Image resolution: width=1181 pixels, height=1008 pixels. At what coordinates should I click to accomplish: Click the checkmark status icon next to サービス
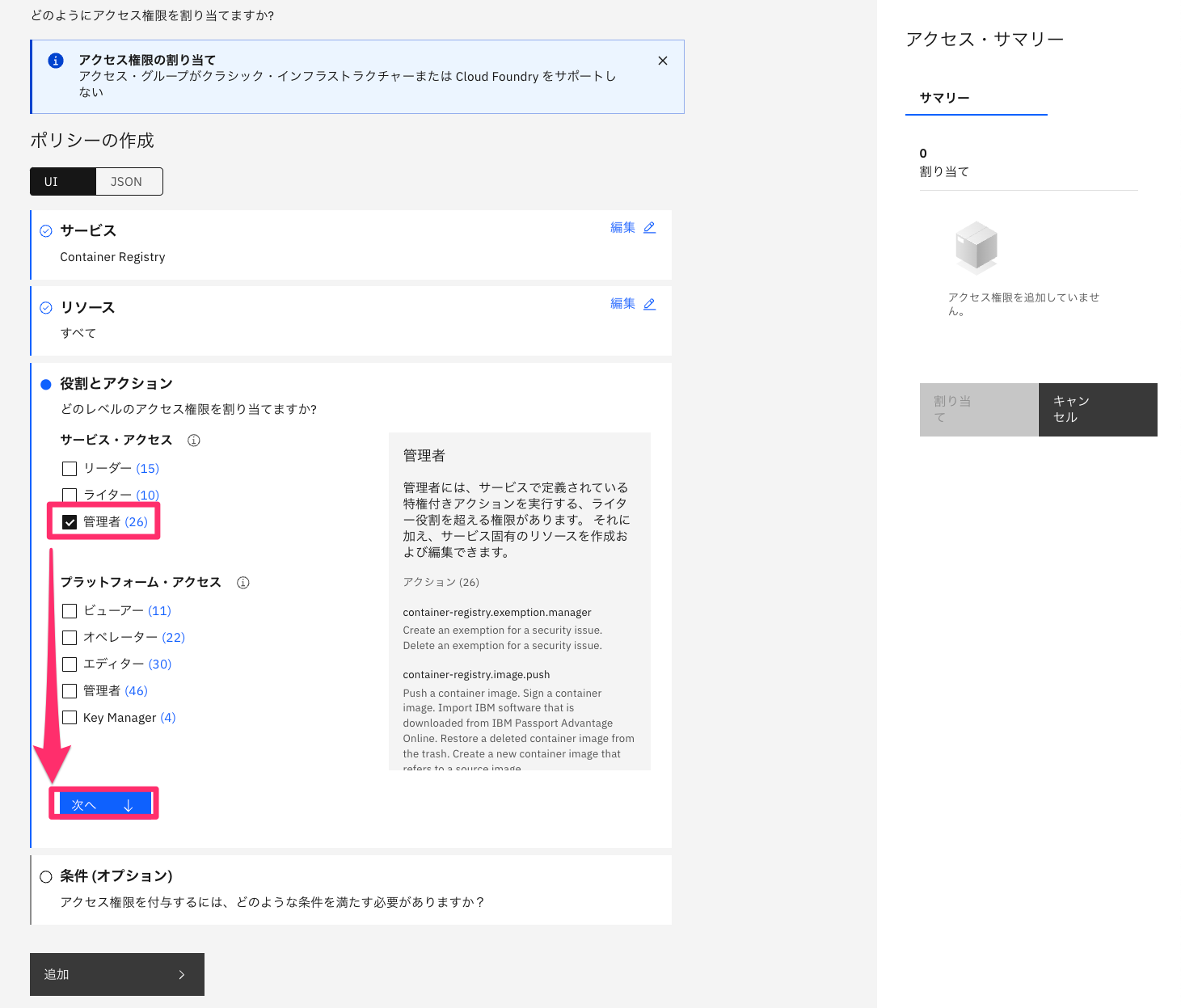pyautogui.click(x=45, y=230)
